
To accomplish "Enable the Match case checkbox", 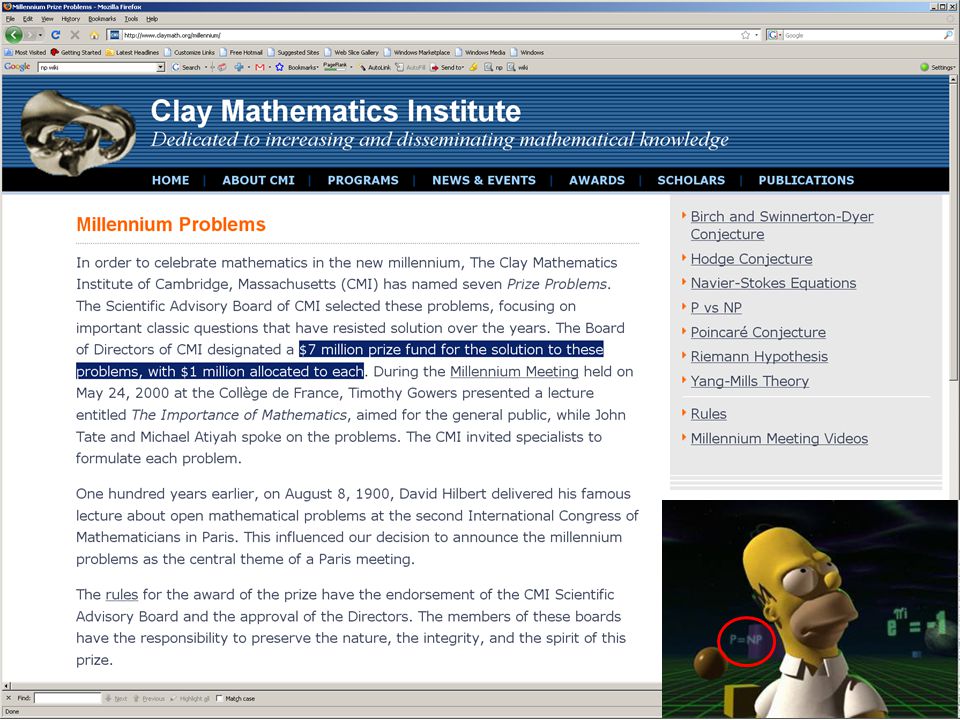I will point(219,698).
